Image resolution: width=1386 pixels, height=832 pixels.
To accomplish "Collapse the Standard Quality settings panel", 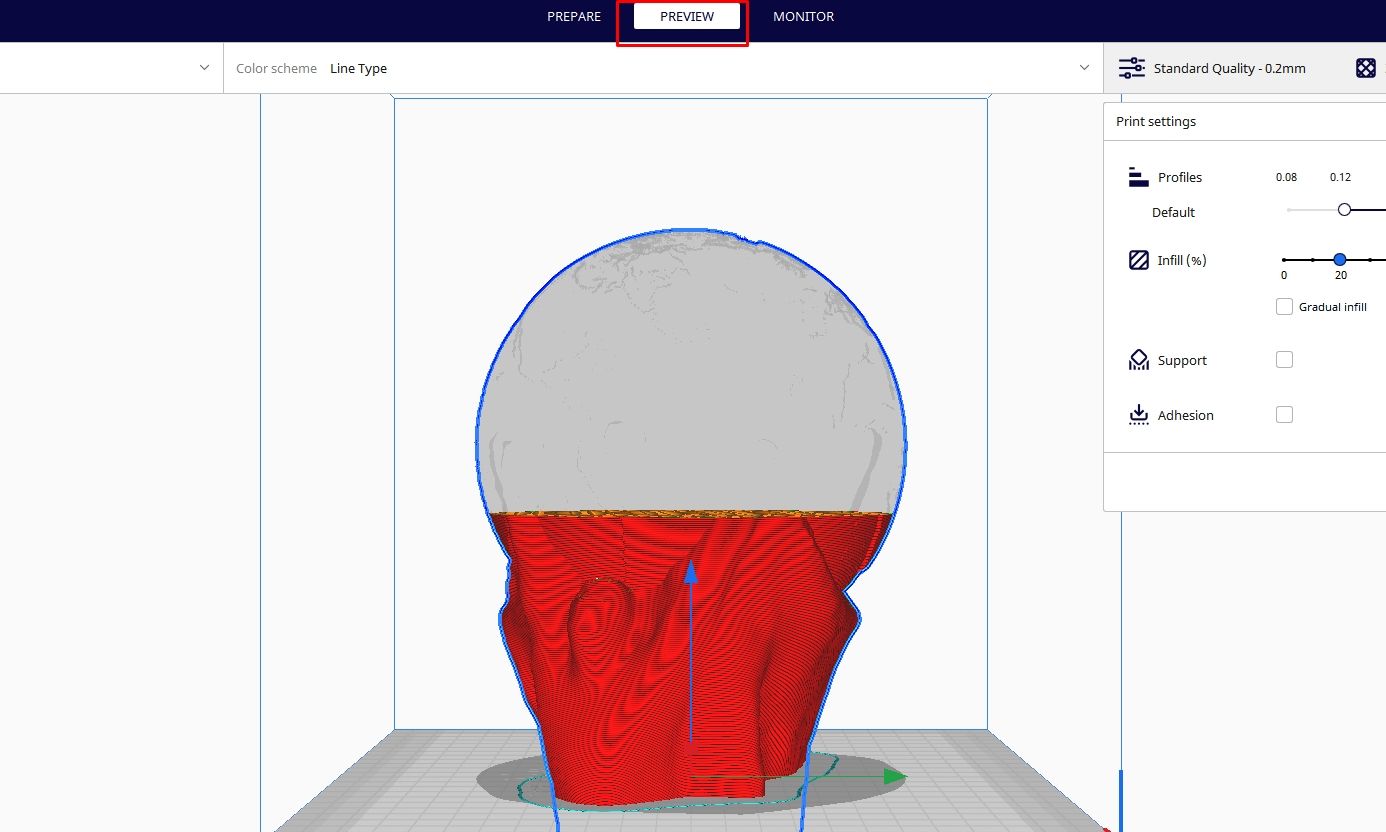I will pyautogui.click(x=1230, y=67).
